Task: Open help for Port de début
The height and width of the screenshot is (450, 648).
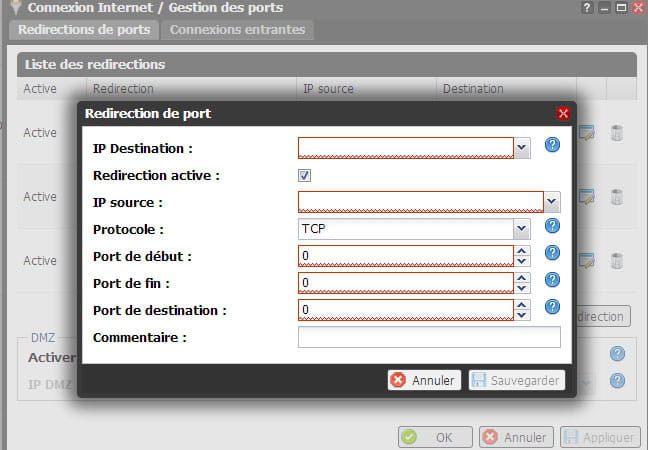Action: pos(552,252)
